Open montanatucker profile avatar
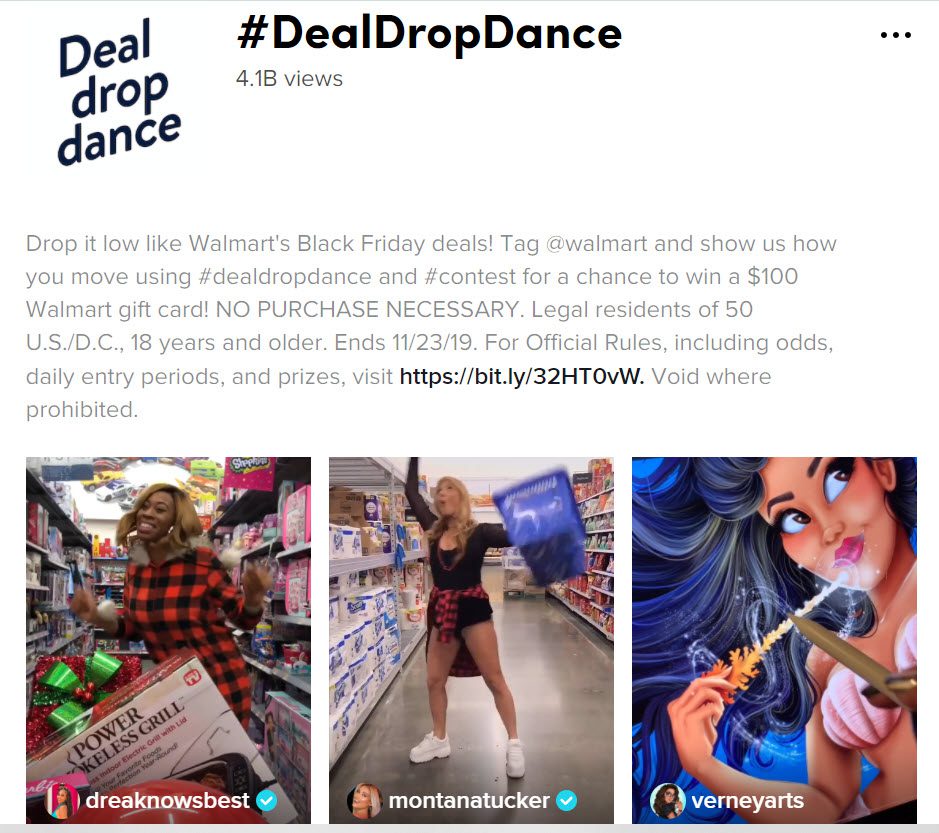Viewport: 939px width, 833px height. tap(365, 801)
